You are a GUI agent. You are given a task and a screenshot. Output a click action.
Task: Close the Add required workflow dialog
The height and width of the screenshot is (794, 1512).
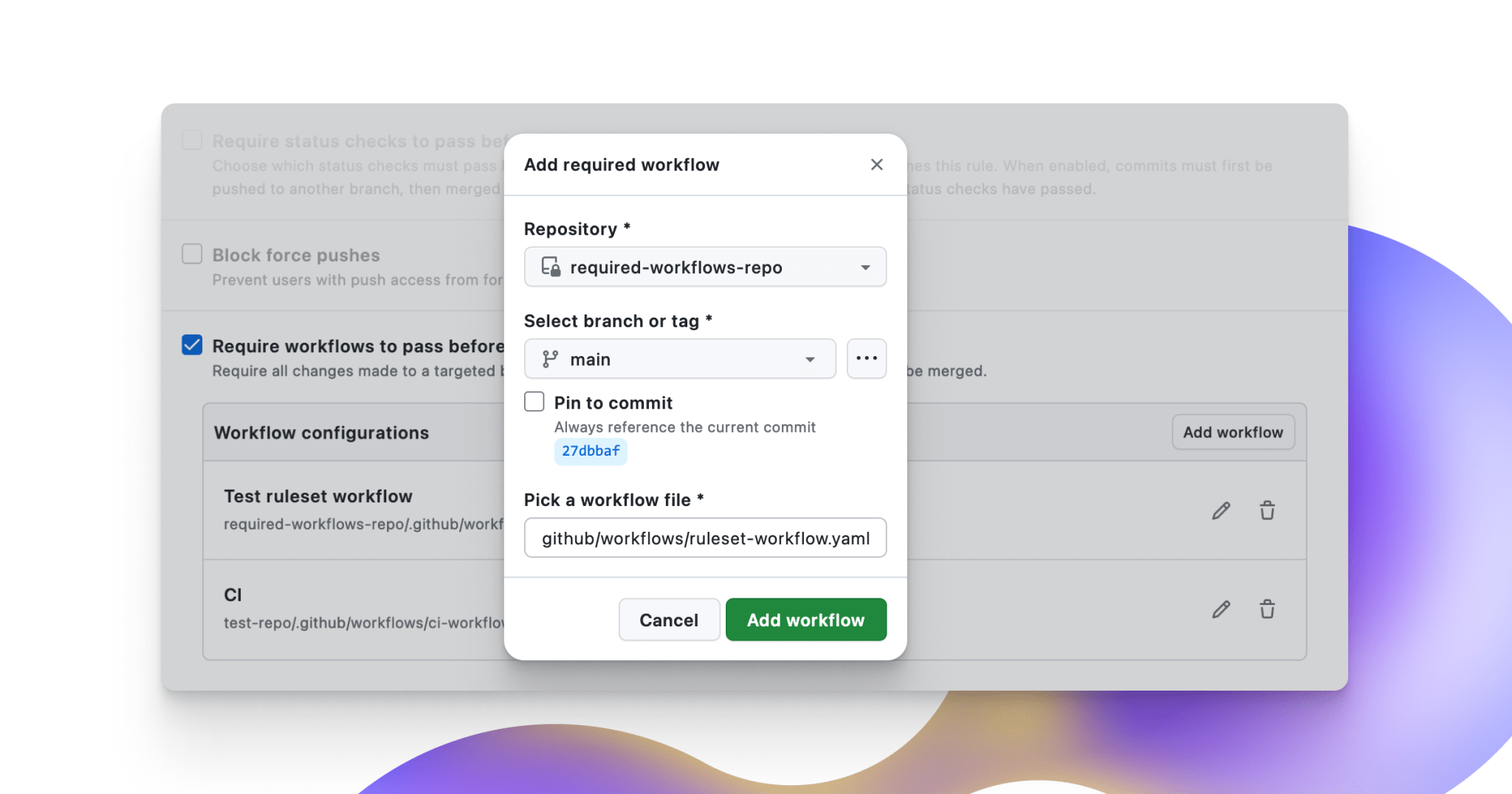[876, 165]
